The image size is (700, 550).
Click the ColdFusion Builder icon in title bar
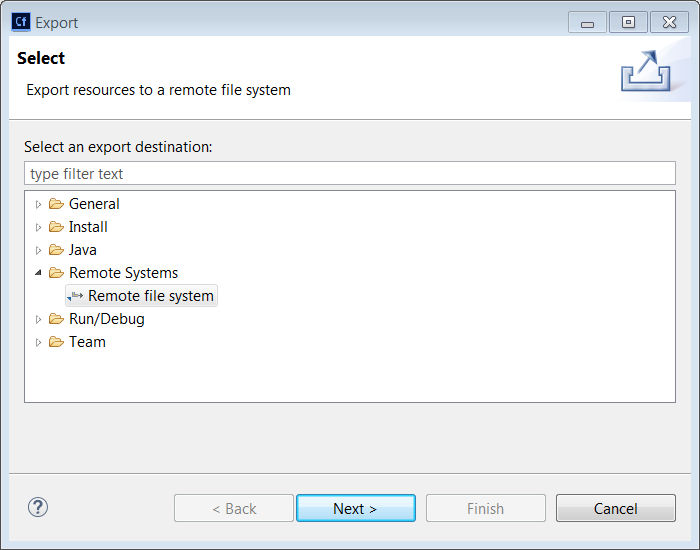[21, 22]
